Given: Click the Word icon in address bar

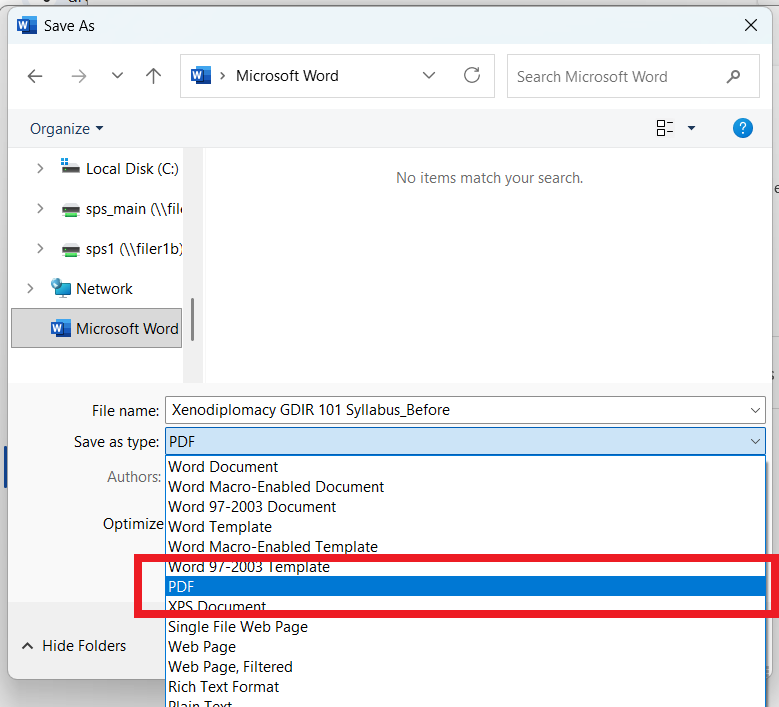Looking at the screenshot, I should (201, 76).
